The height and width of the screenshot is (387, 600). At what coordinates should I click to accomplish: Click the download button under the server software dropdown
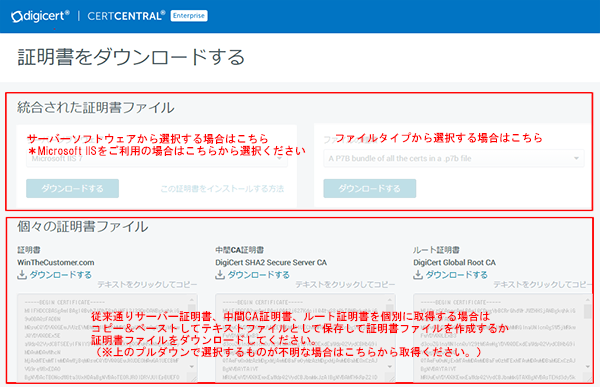point(72,188)
